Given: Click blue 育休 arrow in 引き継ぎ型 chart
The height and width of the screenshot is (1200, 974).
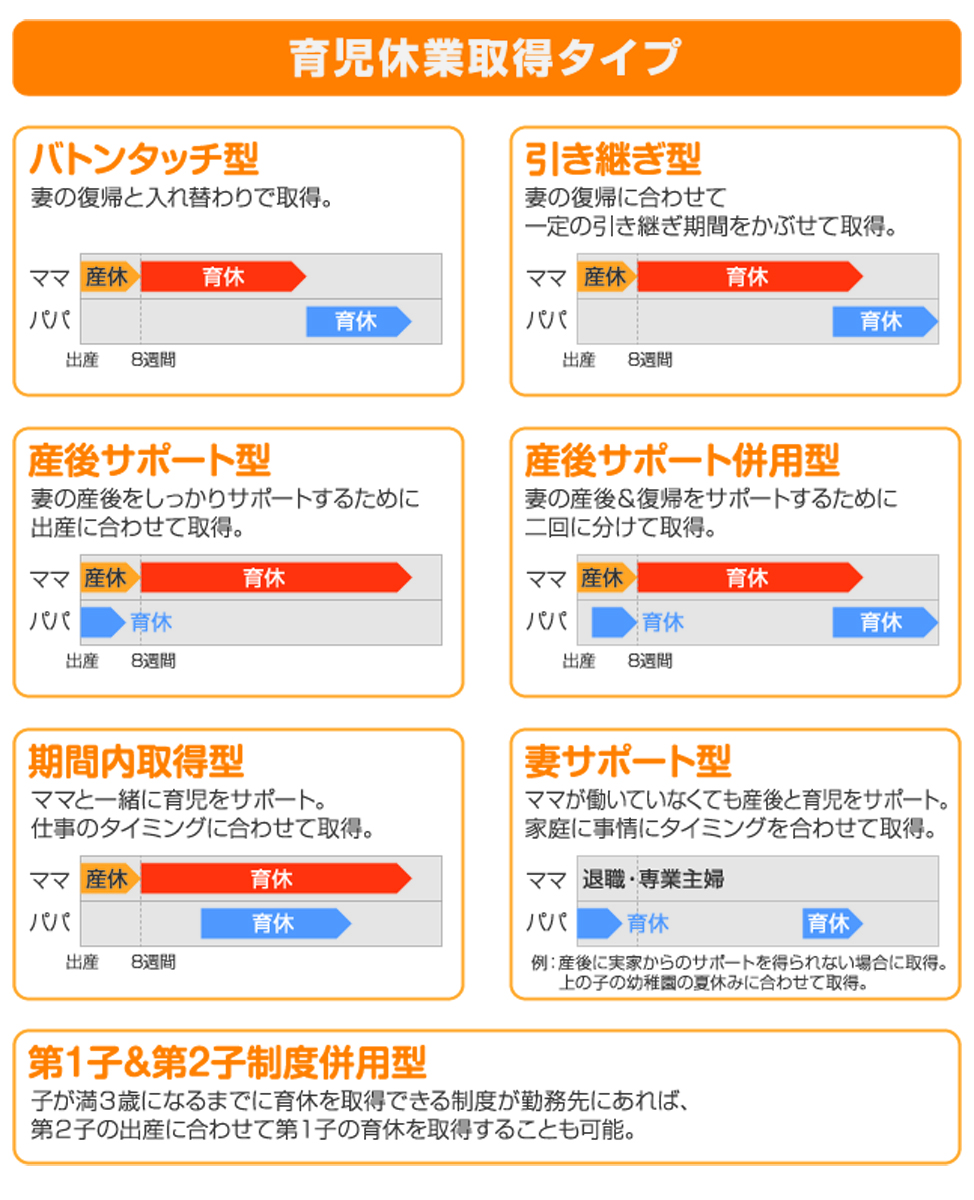Looking at the screenshot, I should [884, 321].
